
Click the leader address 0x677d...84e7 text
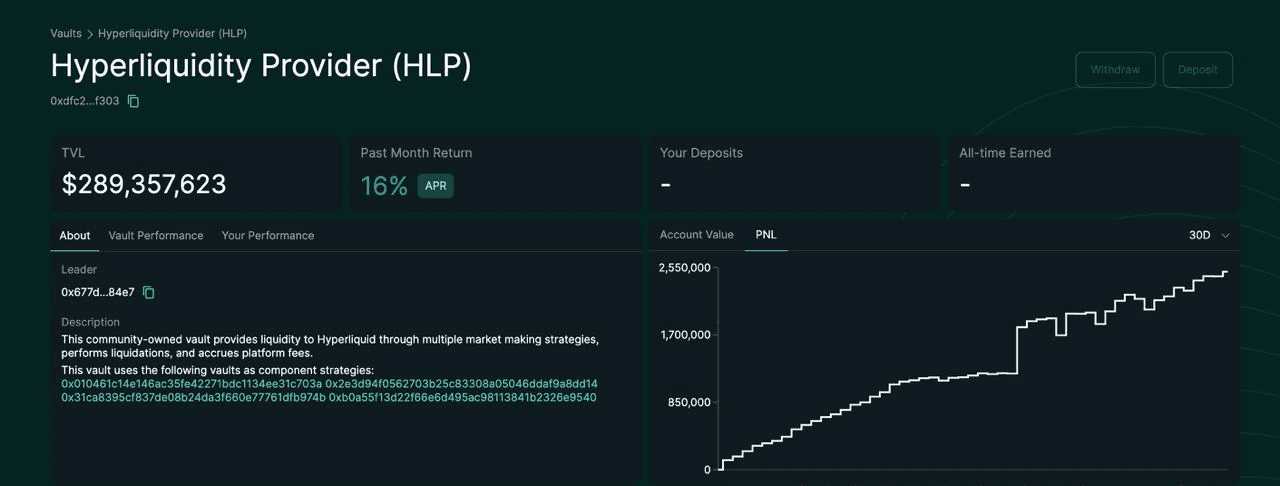[x=98, y=292]
